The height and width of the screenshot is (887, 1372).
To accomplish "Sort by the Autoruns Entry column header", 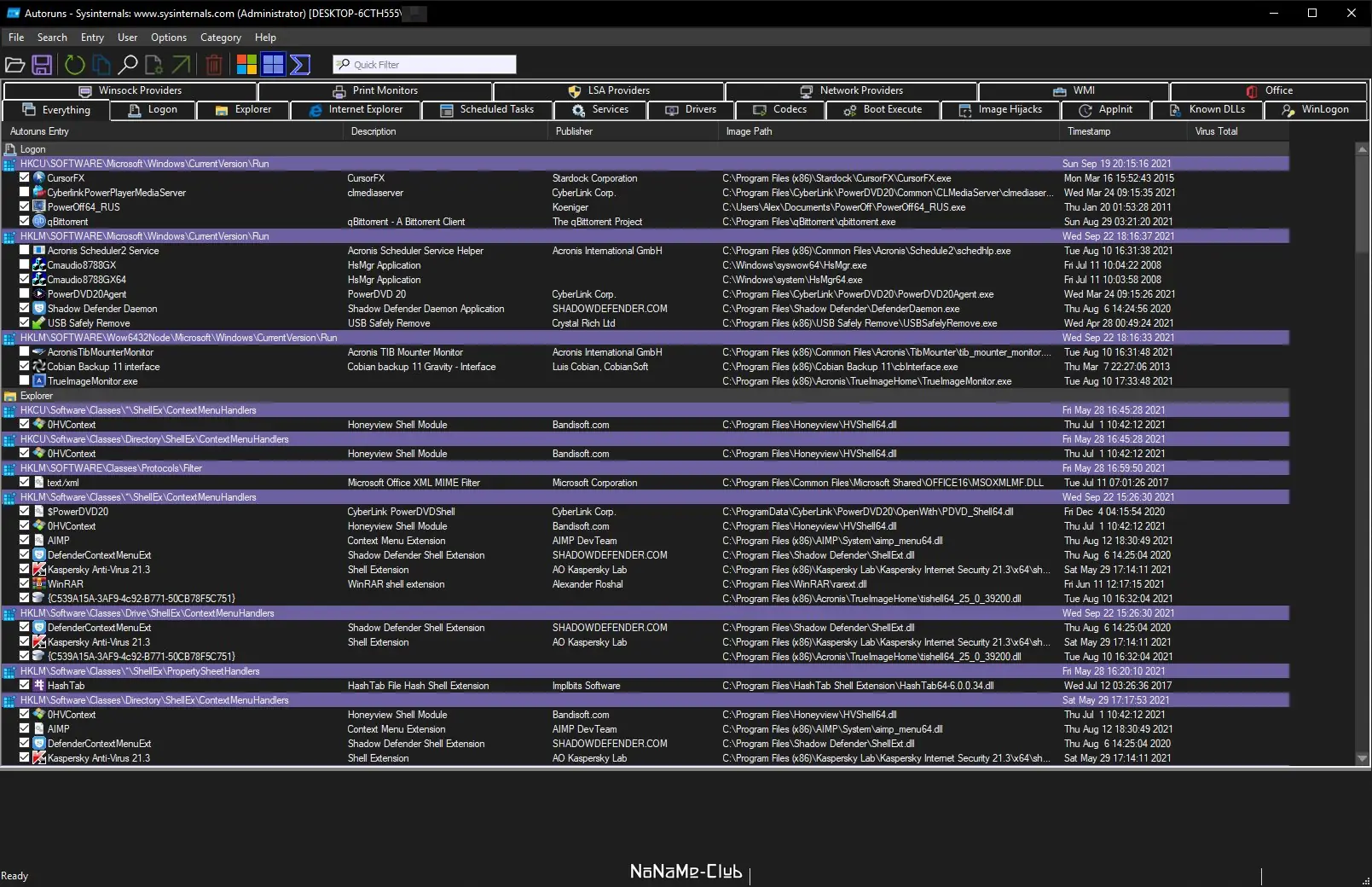I will (174, 131).
